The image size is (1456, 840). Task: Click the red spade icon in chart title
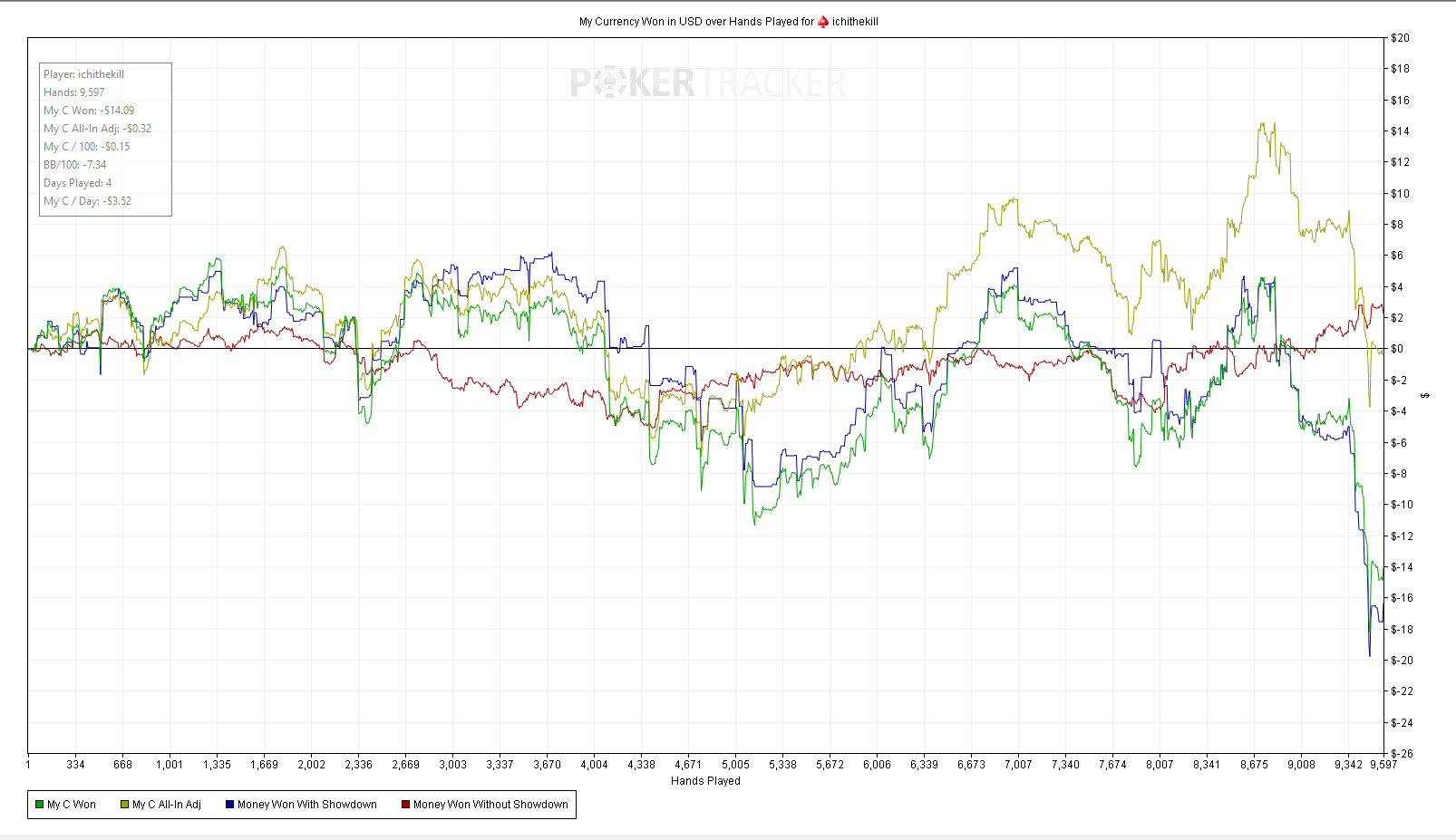[823, 22]
